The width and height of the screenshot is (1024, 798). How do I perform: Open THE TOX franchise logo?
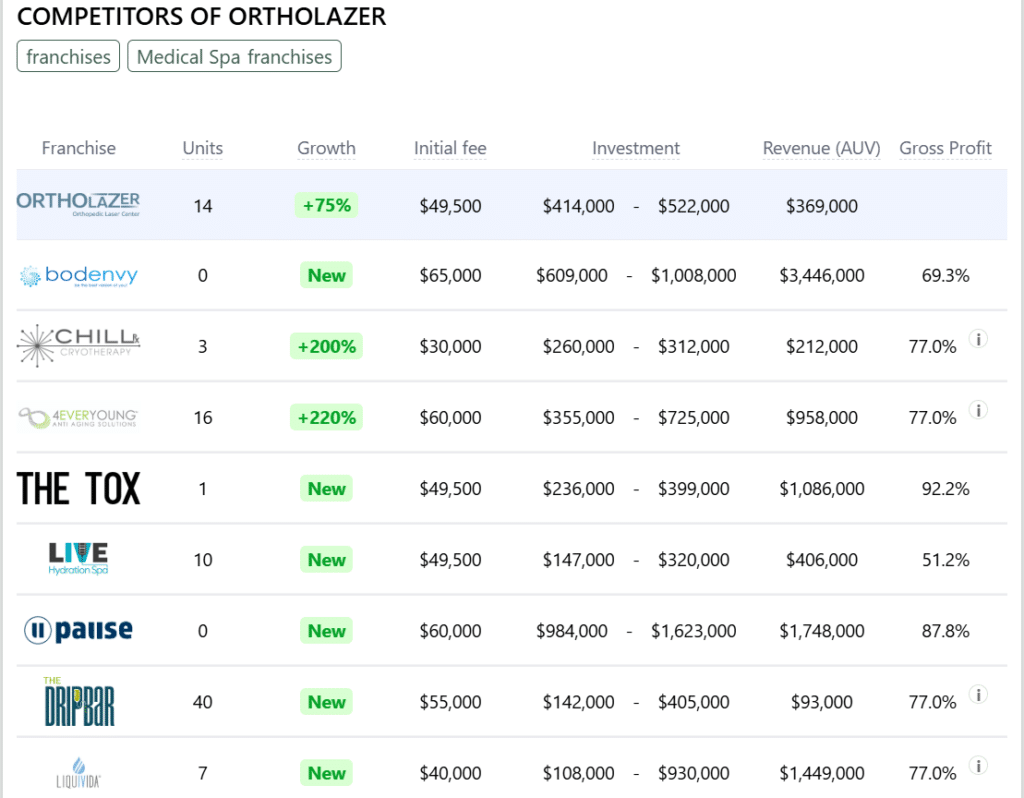78,488
